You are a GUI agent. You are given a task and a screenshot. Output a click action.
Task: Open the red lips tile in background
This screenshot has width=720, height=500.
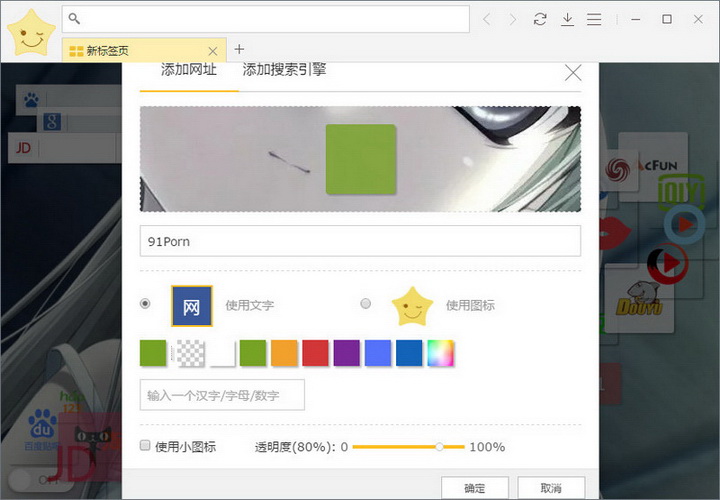[615, 233]
